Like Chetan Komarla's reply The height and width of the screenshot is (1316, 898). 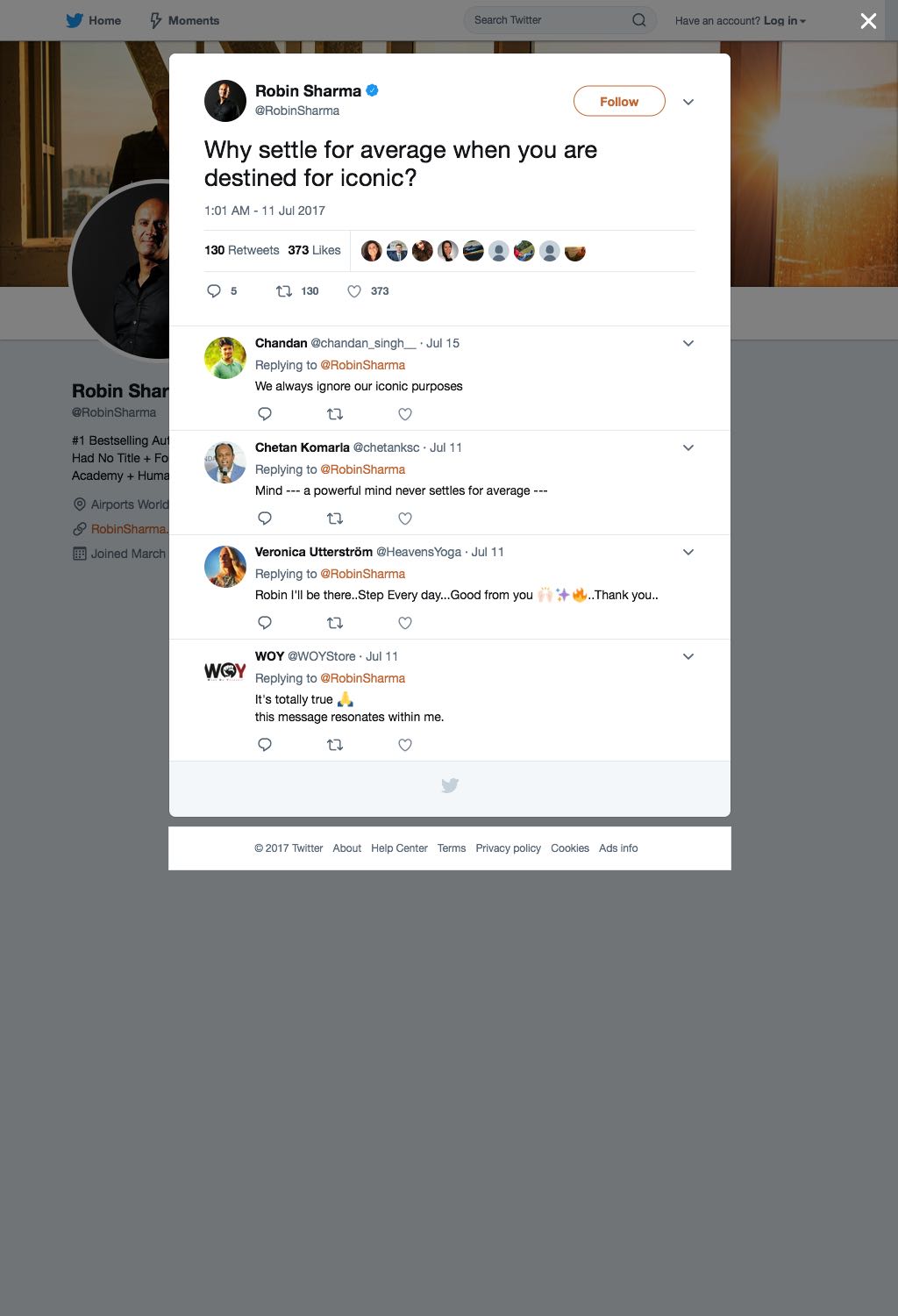coord(405,519)
